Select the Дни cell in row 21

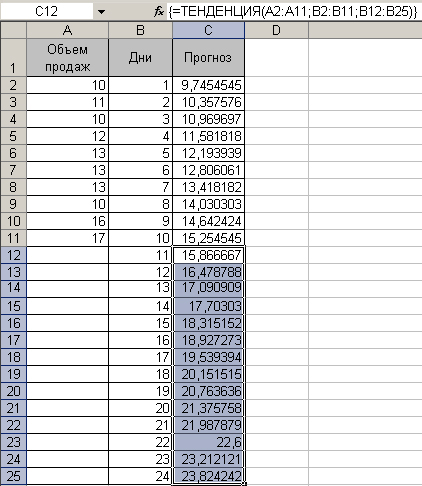pos(140,408)
